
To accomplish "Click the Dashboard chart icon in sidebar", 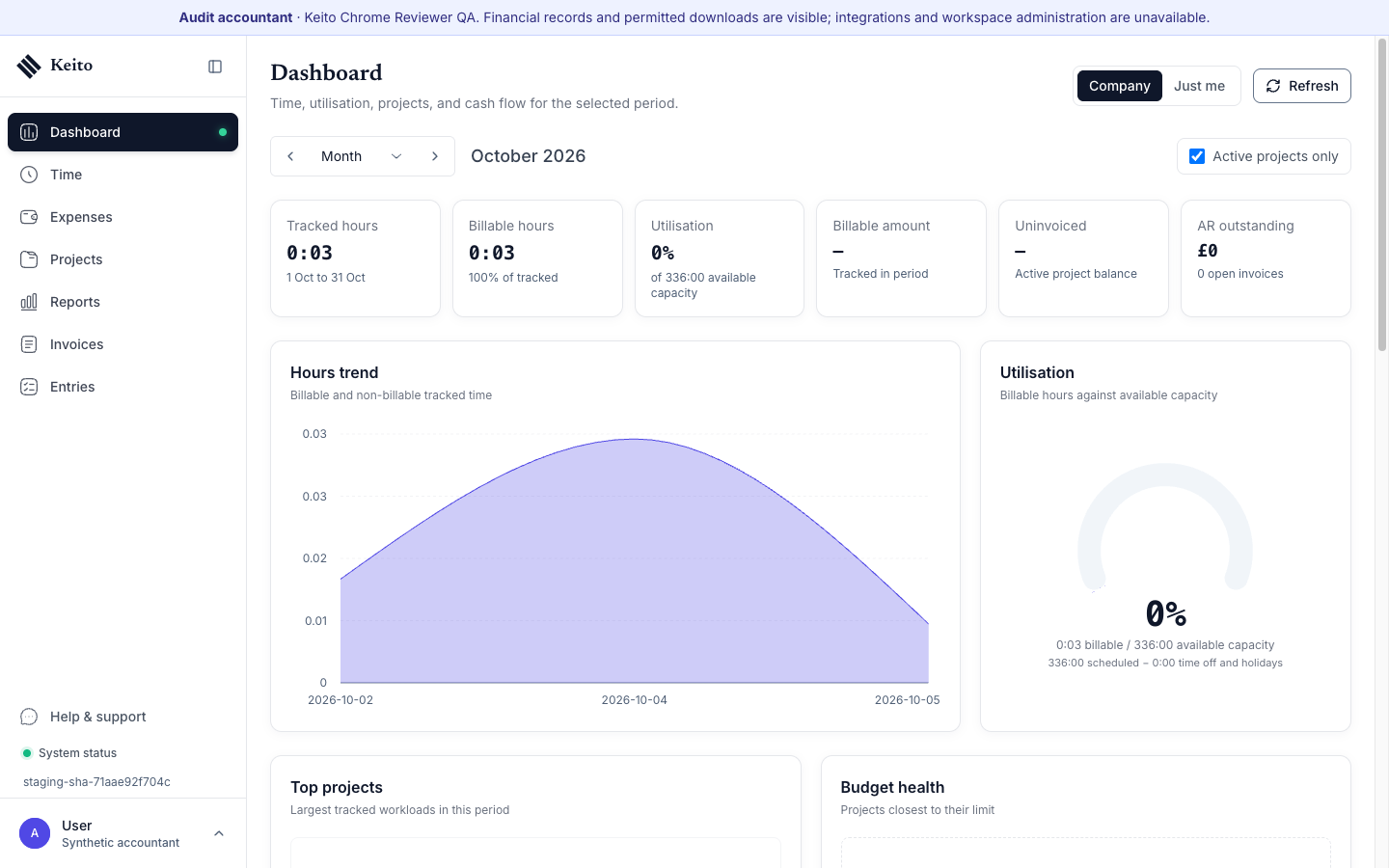I will [x=29, y=132].
